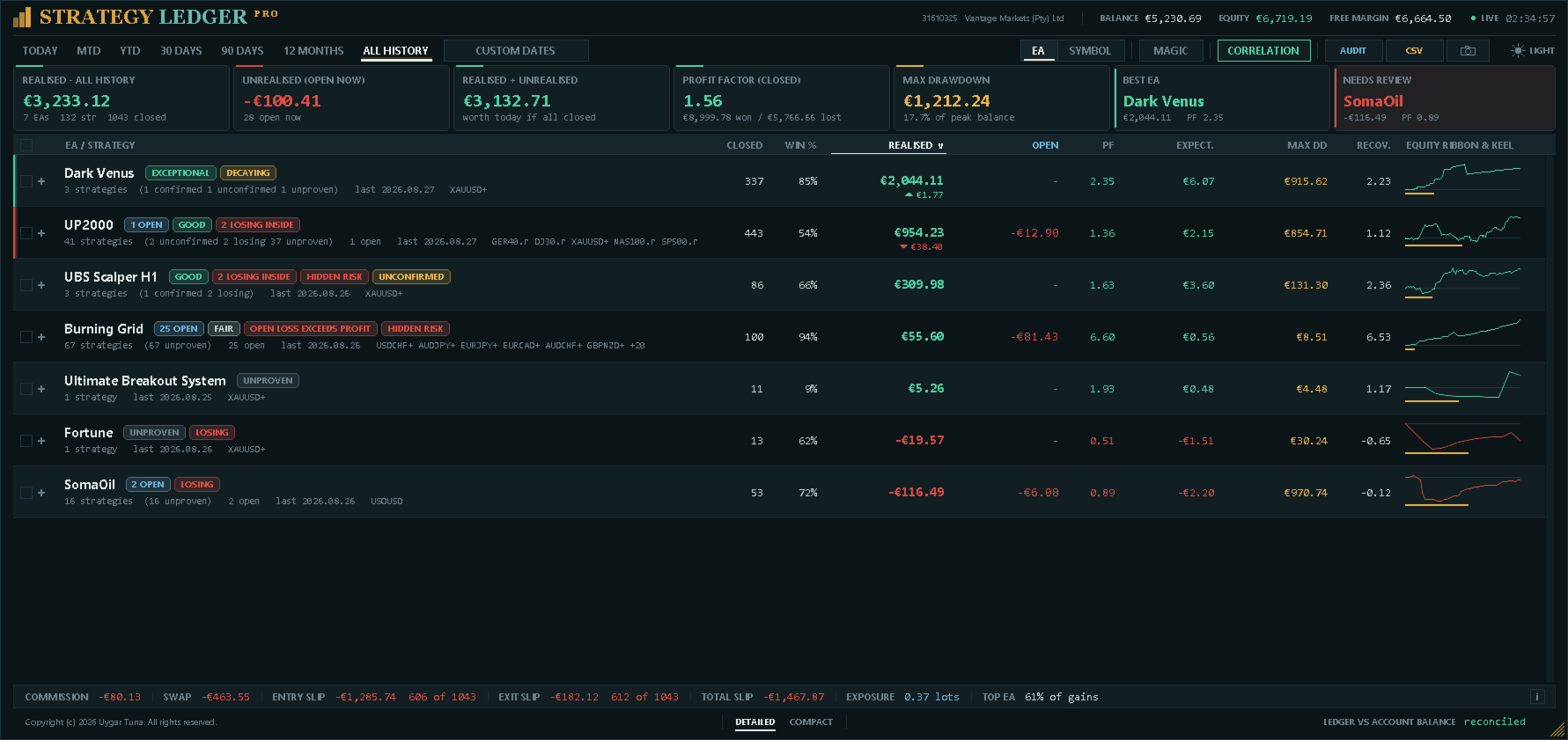Image resolution: width=1568 pixels, height=740 pixels.
Task: Open the CORRELATION view
Action: click(1263, 51)
